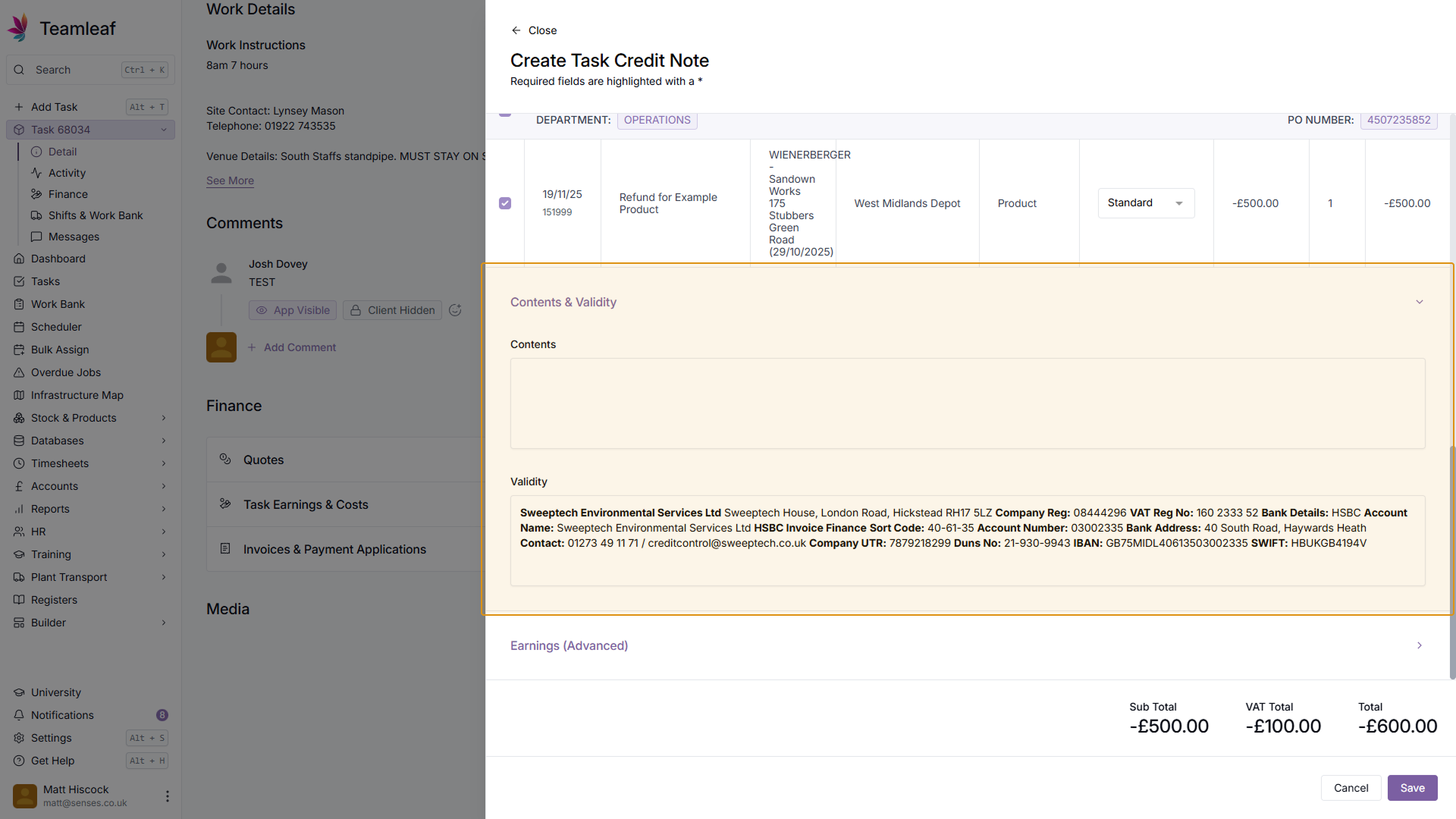Open user options three-dot menu
Viewport: 1456px width, 819px height.
(x=167, y=796)
